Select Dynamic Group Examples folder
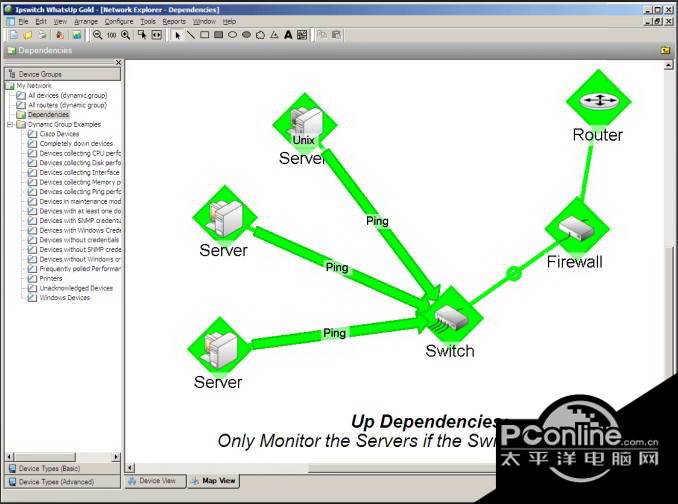The image size is (678, 504). click(64, 124)
